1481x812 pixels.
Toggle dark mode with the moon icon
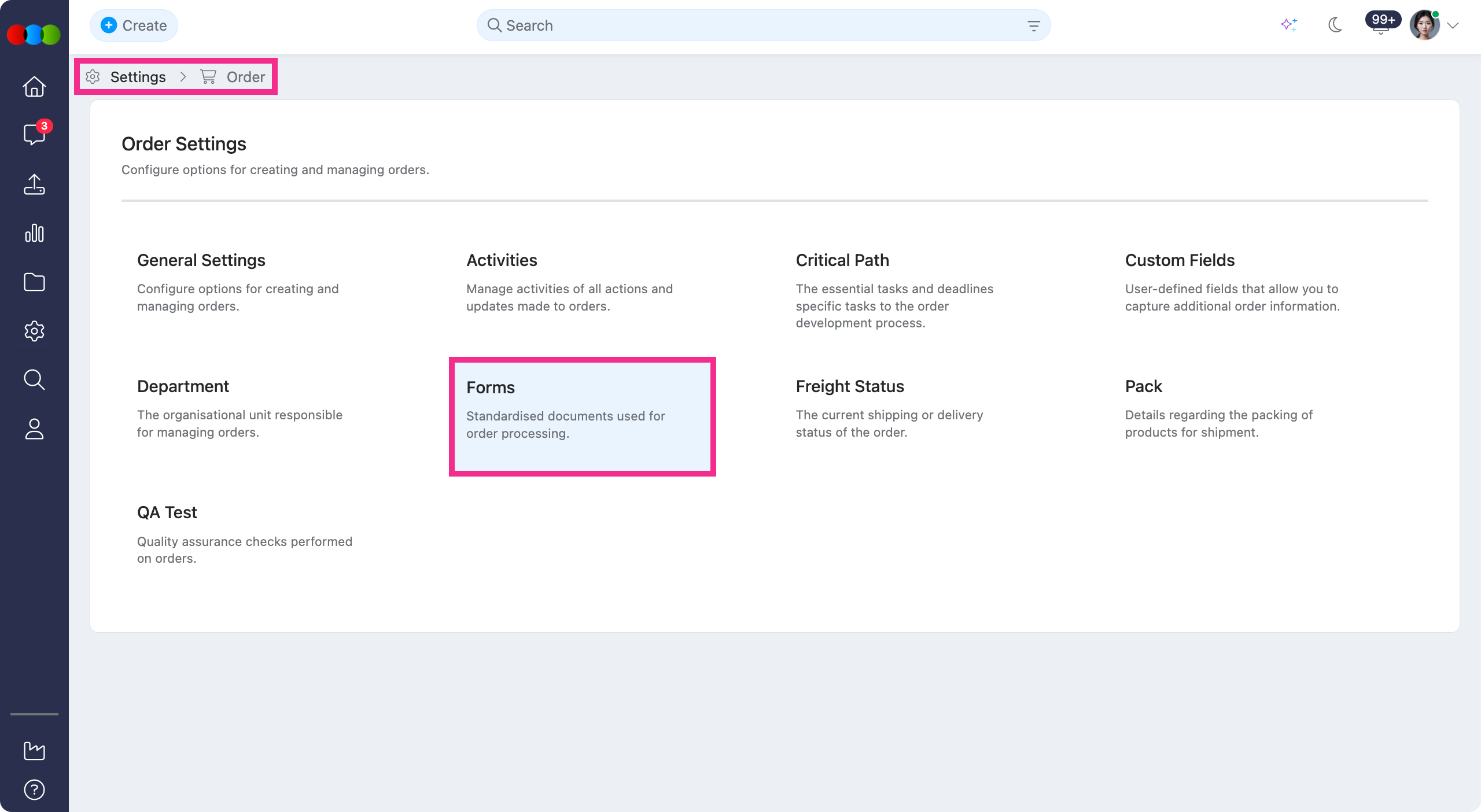pos(1335,25)
